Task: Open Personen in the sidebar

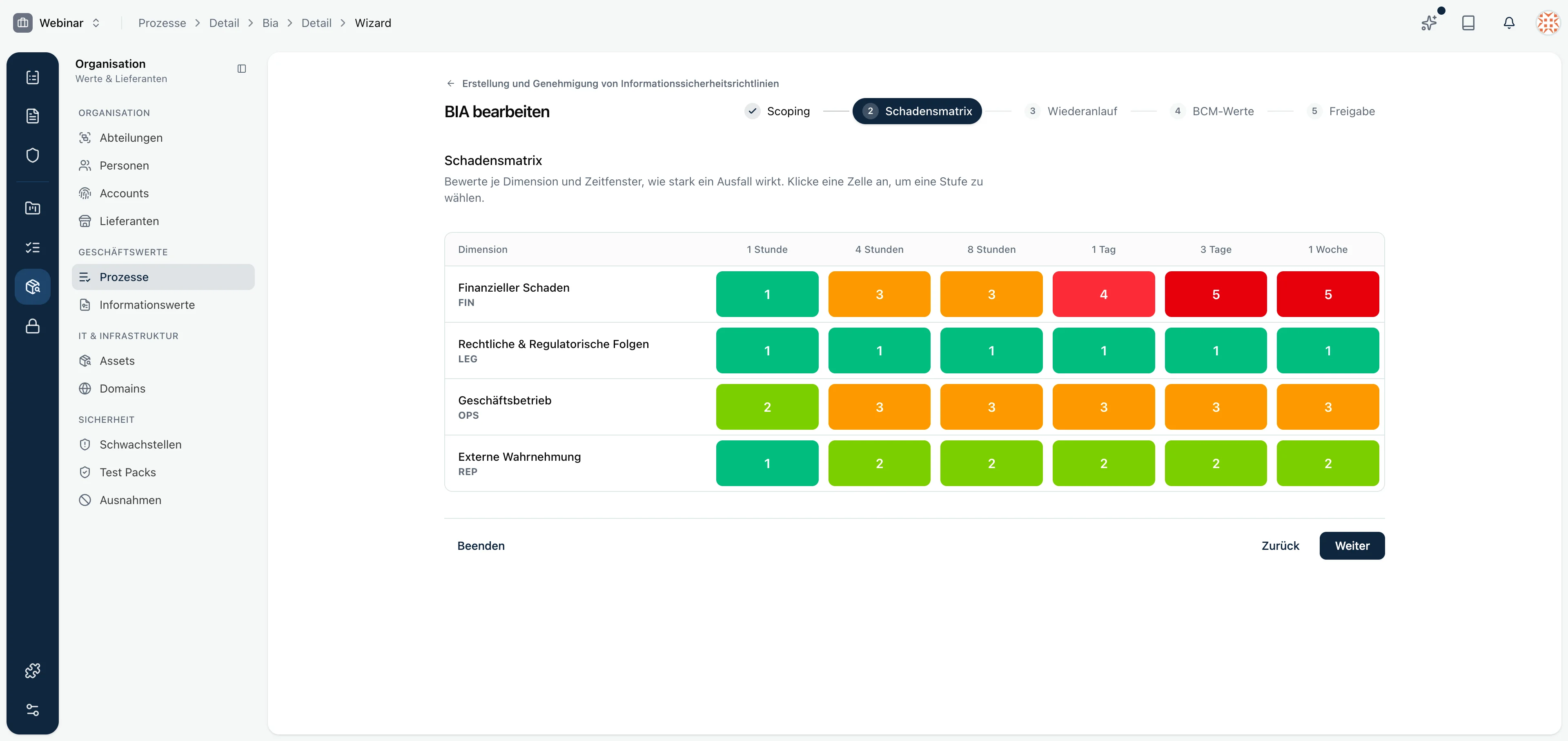Action: pos(163,165)
